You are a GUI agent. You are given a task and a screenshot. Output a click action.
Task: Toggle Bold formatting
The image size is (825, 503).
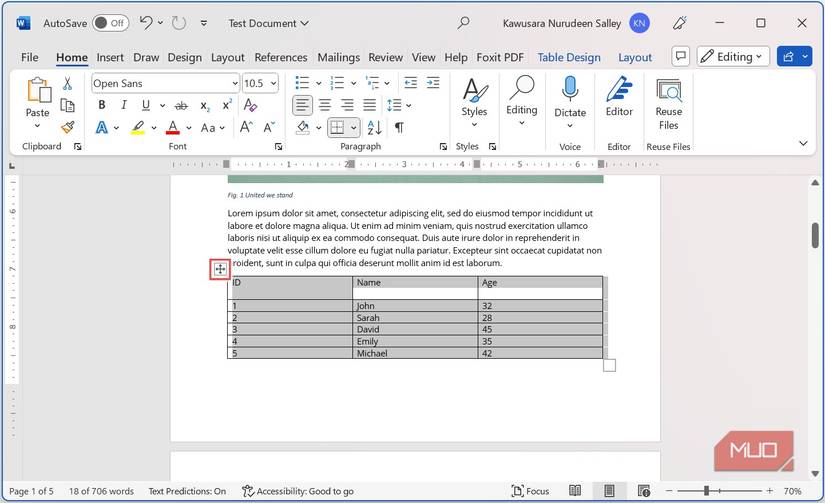(102, 105)
